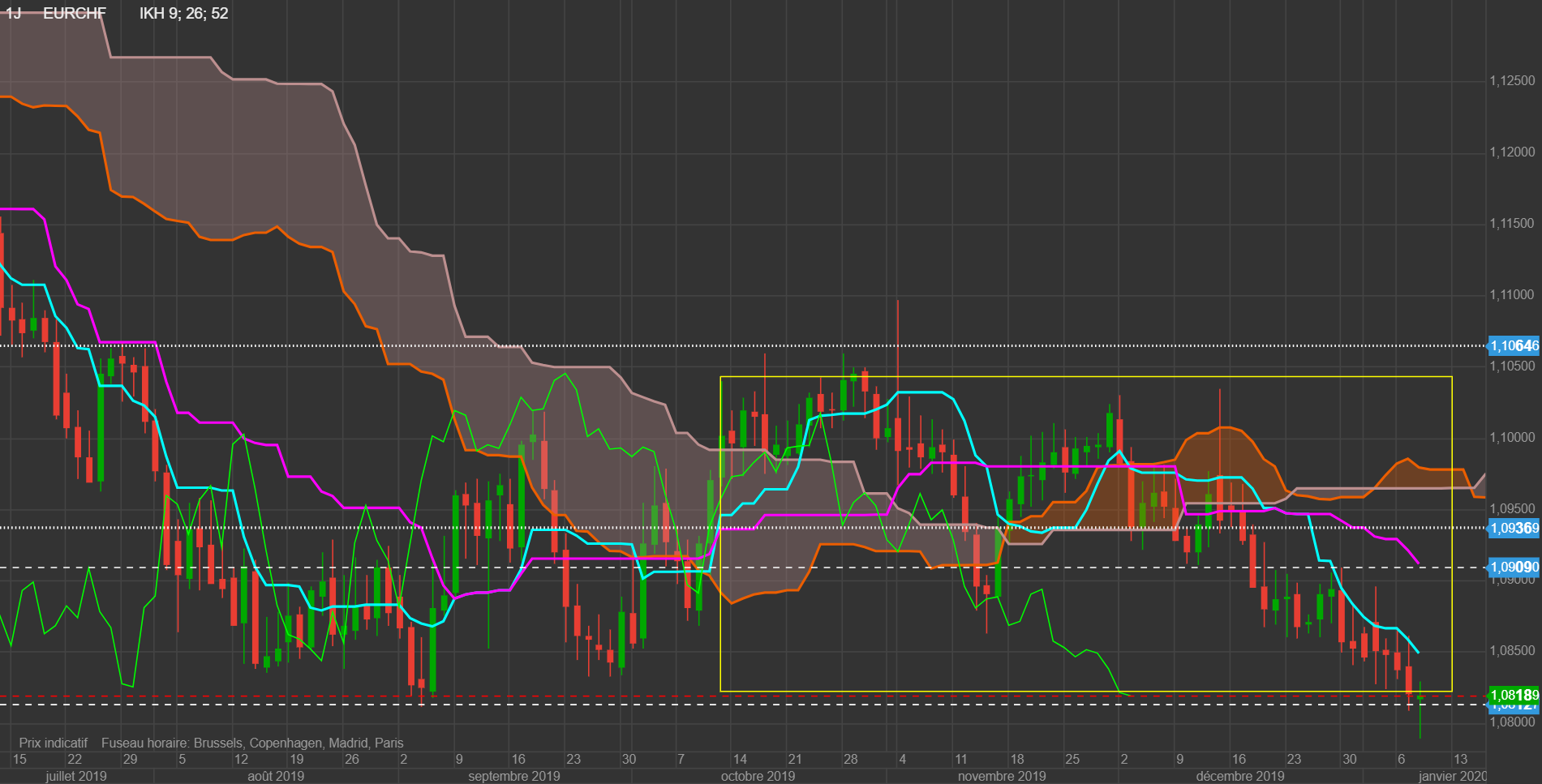Click the septembre 2019 month label
1542x784 pixels.
point(514,776)
